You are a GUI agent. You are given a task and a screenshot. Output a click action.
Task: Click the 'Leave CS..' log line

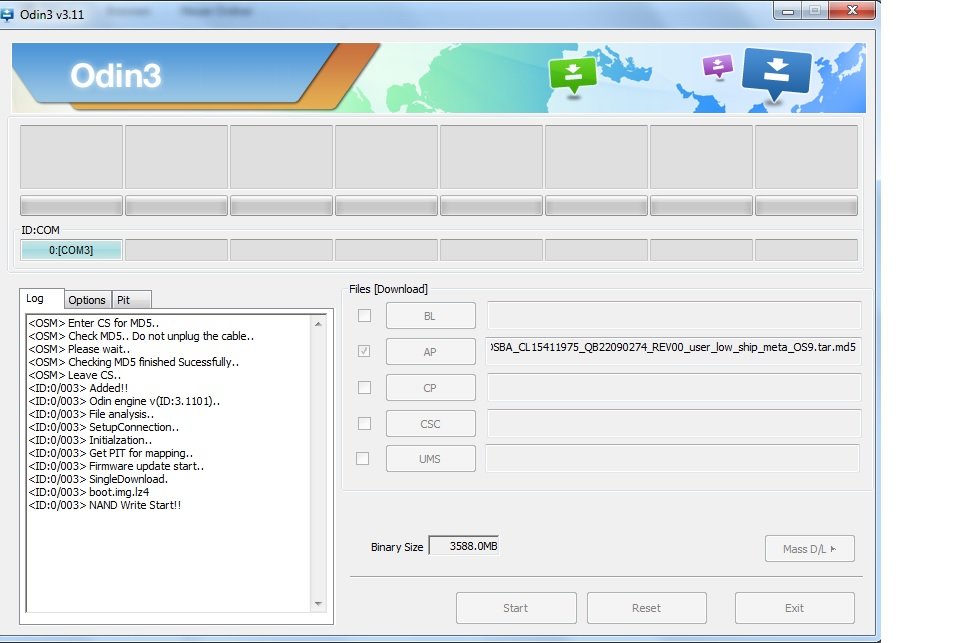coord(75,375)
